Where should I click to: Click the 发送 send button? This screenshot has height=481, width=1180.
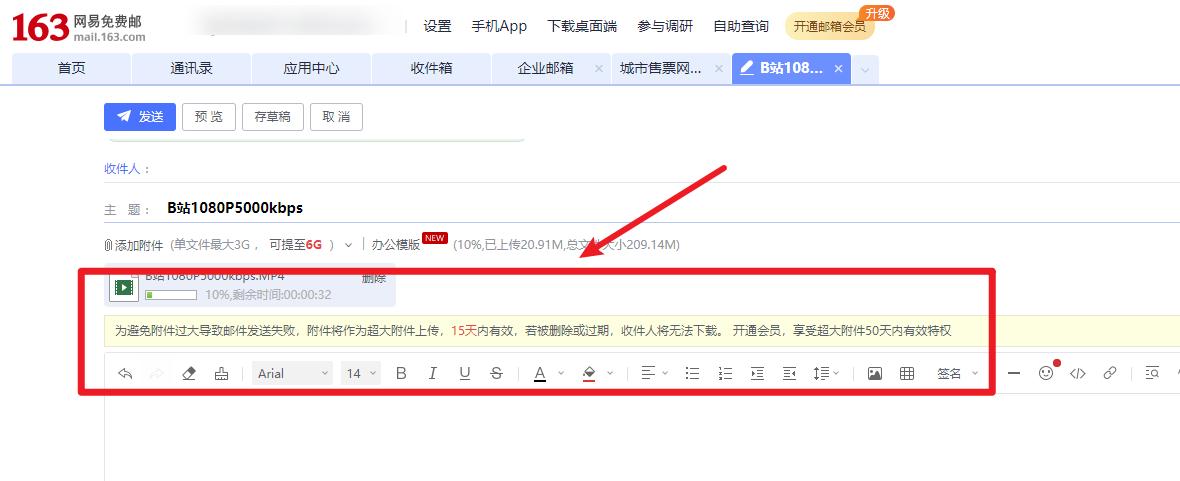[140, 116]
